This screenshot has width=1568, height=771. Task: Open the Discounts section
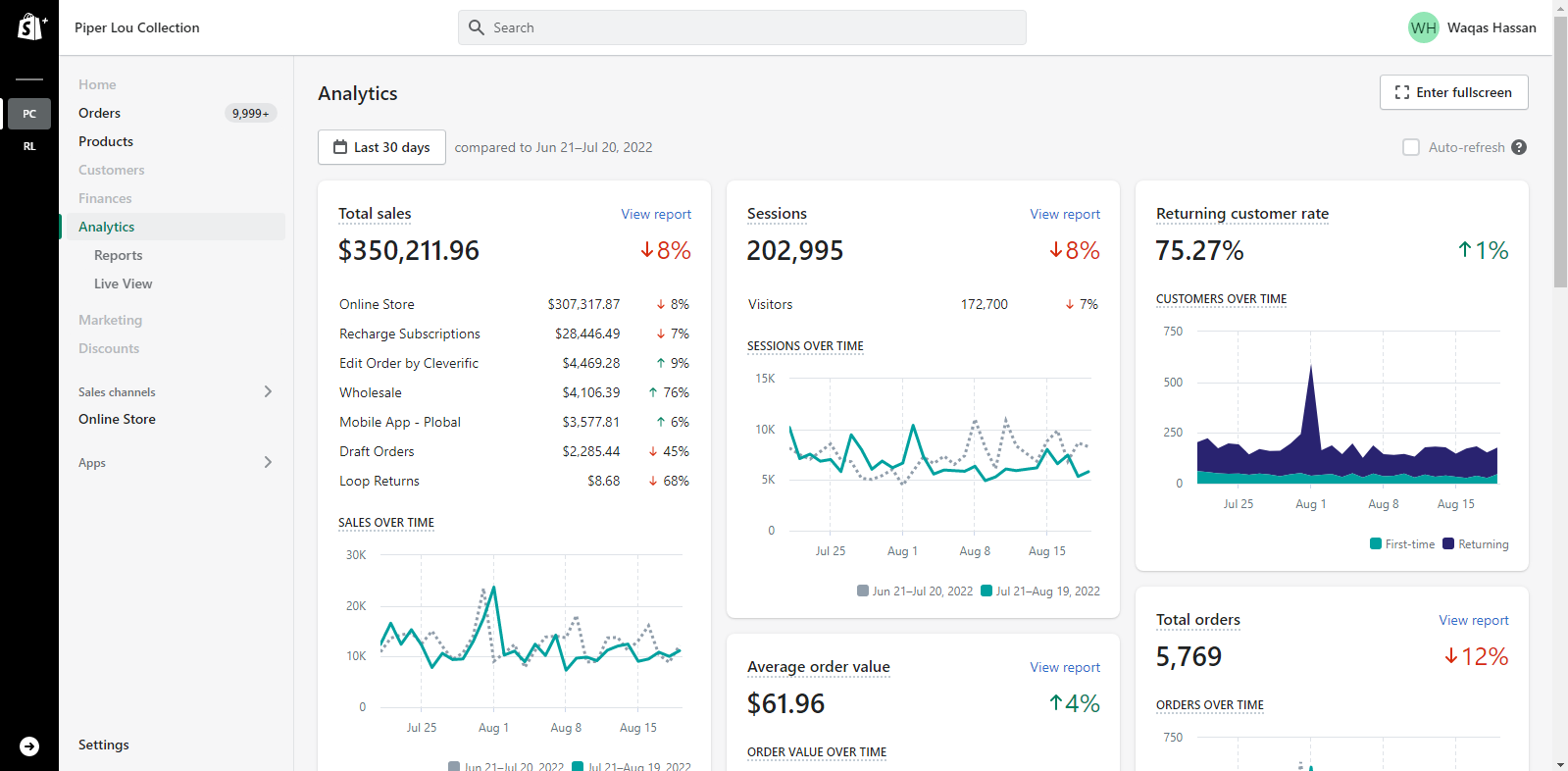109,348
